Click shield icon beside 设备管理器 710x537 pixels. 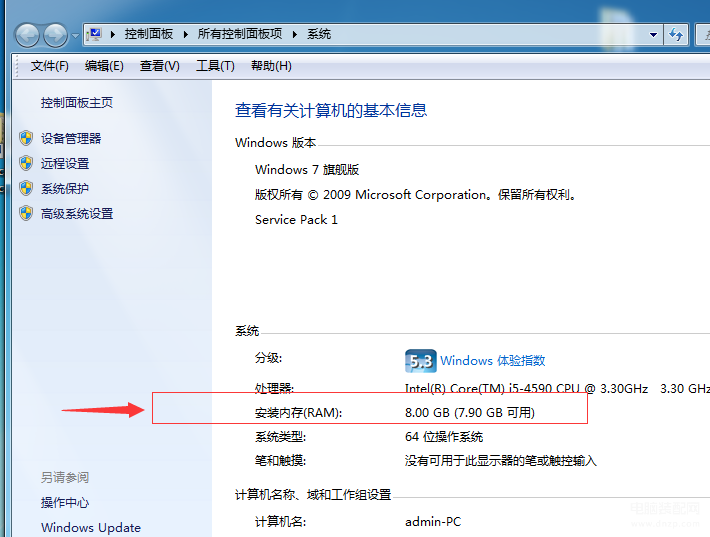[26, 138]
